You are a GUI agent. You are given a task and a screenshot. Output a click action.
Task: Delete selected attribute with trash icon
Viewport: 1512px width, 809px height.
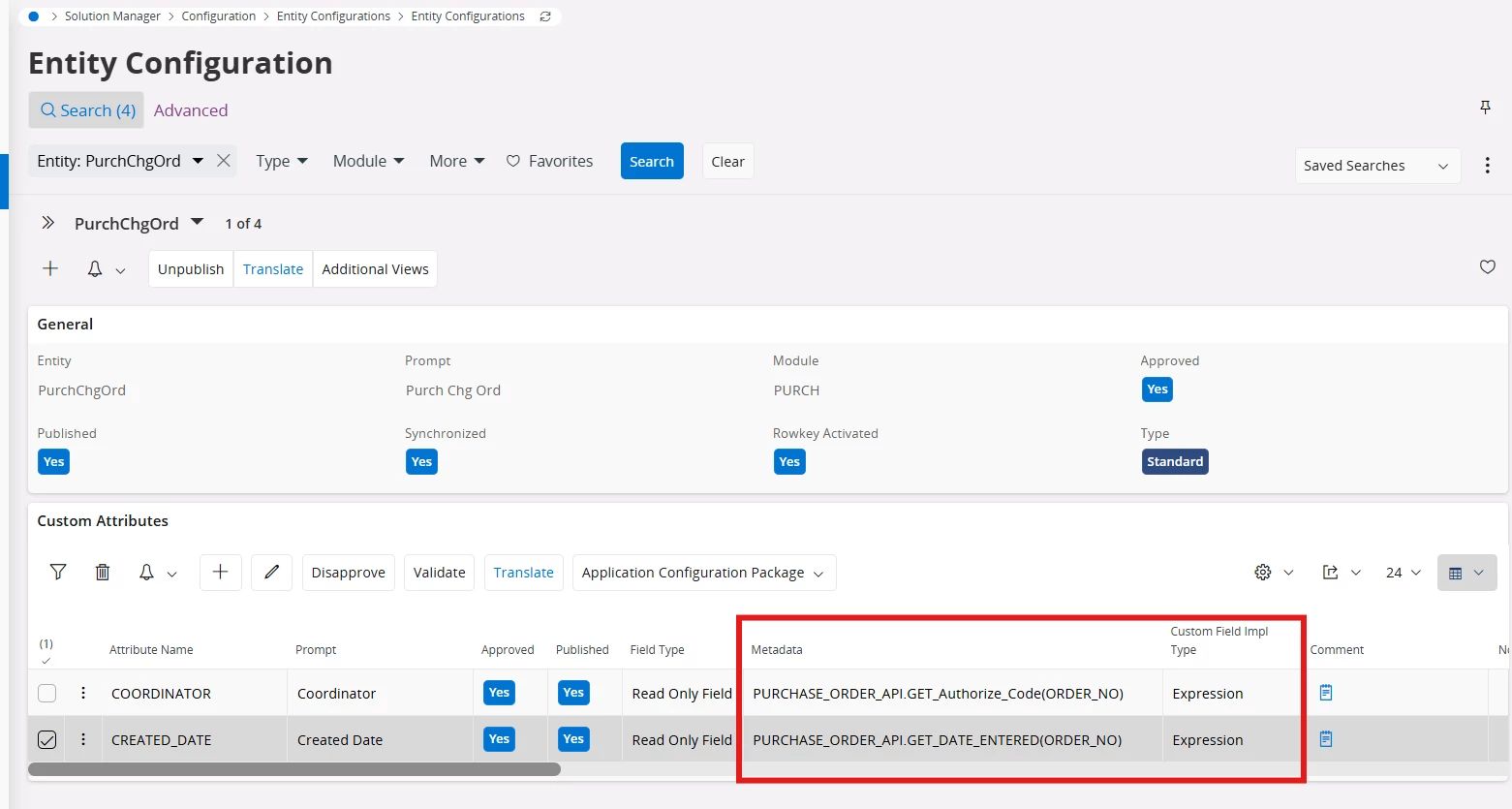(x=103, y=573)
